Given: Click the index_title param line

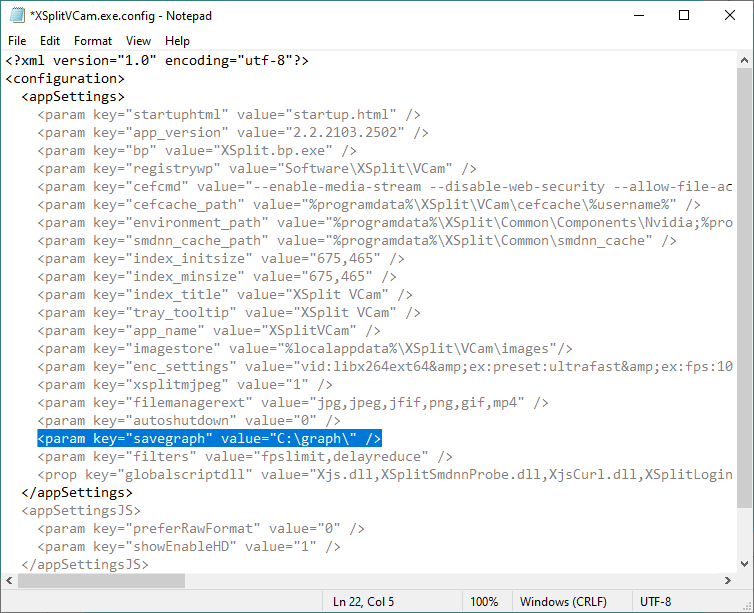Looking at the screenshot, I should pos(225,295).
